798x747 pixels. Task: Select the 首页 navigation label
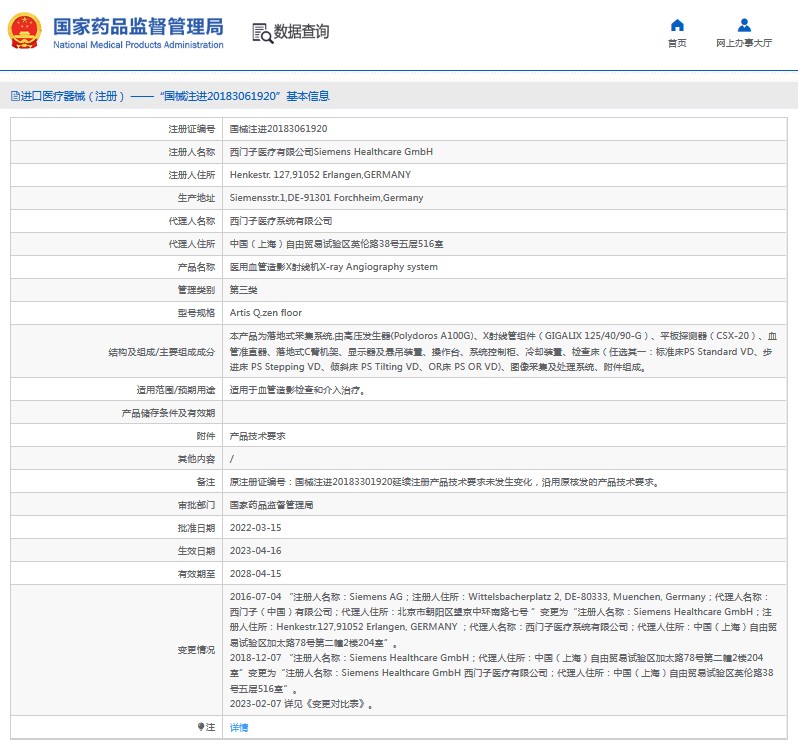pos(677,43)
